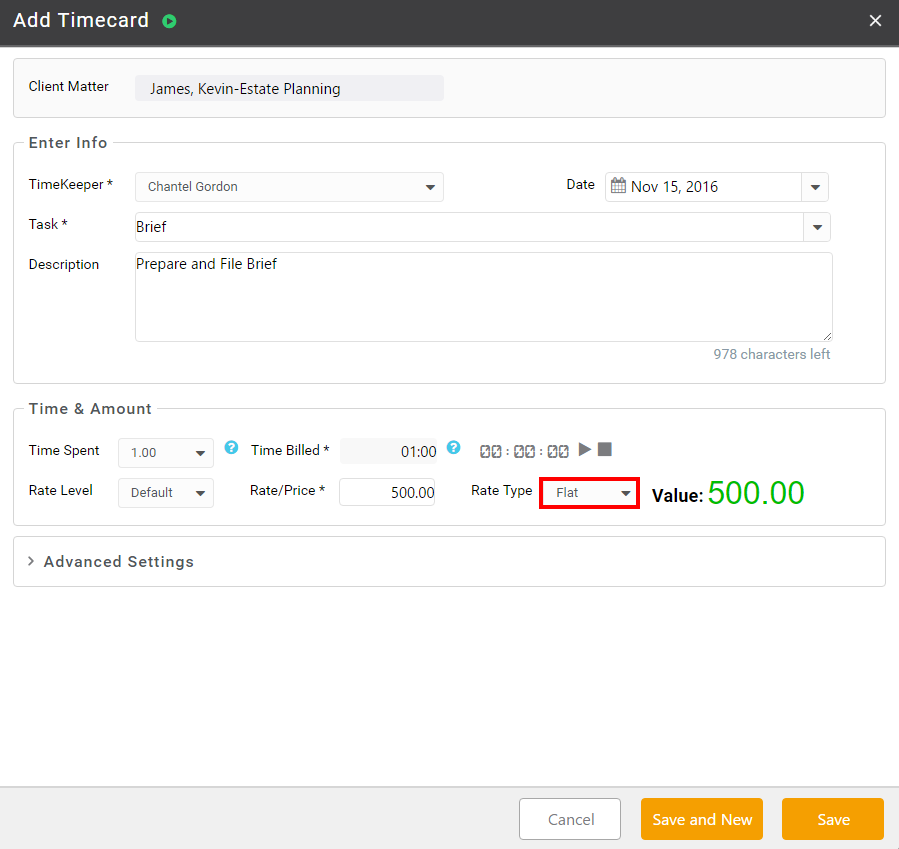Click the Value 500.00 amount
Viewport: 899px width, 849px height.
tap(756, 493)
